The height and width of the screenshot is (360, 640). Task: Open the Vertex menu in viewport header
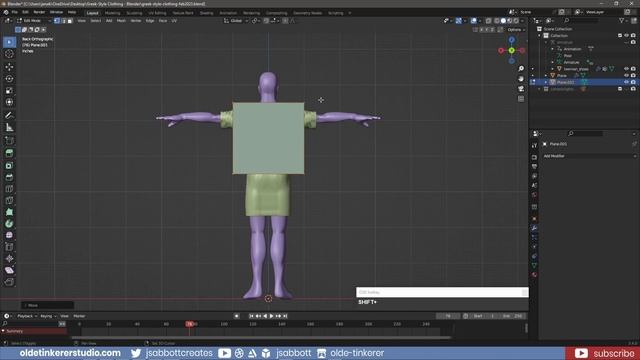click(136, 21)
